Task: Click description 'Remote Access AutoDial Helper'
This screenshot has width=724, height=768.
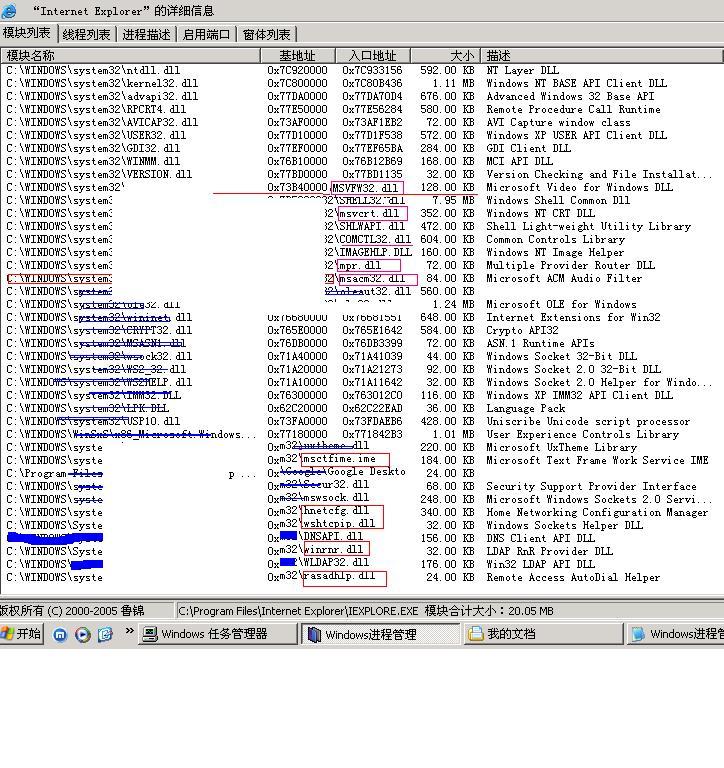Action: pos(573,577)
